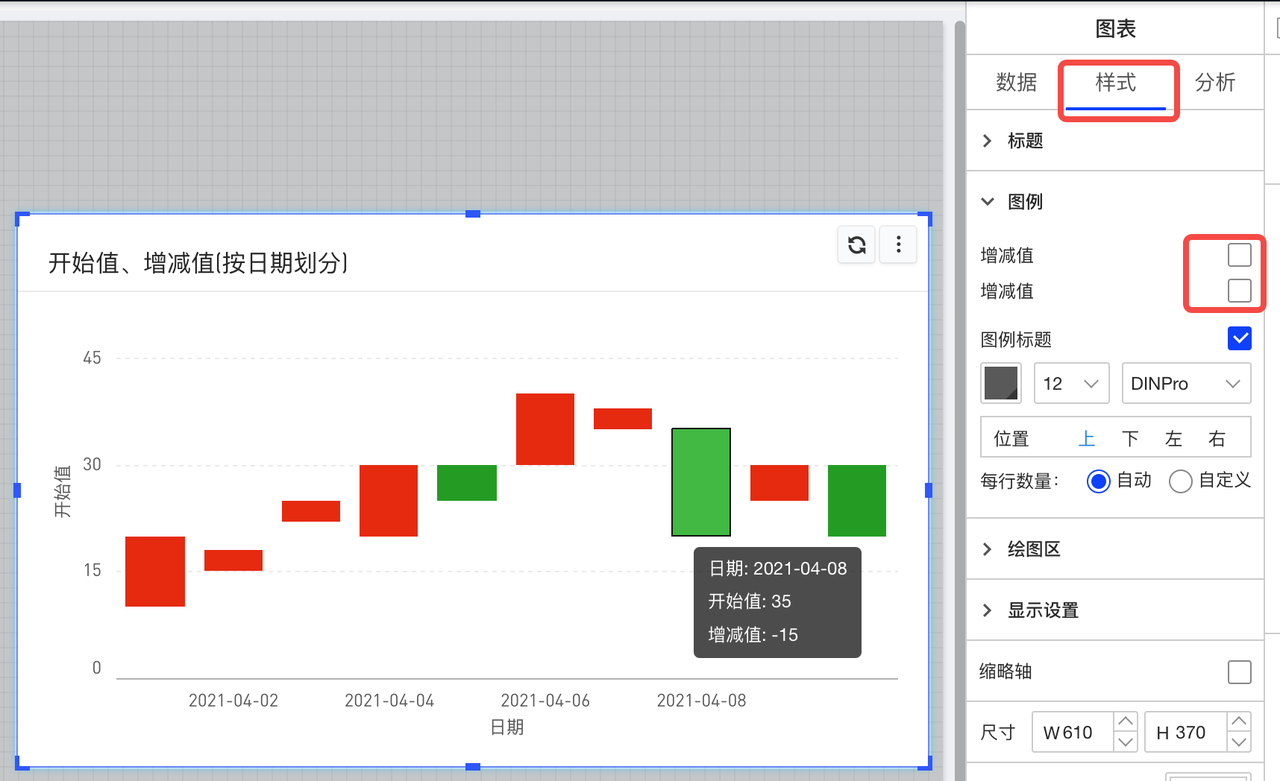The width and height of the screenshot is (1280, 781).
Task: Set legend position to 右
Action: [x=1216, y=439]
